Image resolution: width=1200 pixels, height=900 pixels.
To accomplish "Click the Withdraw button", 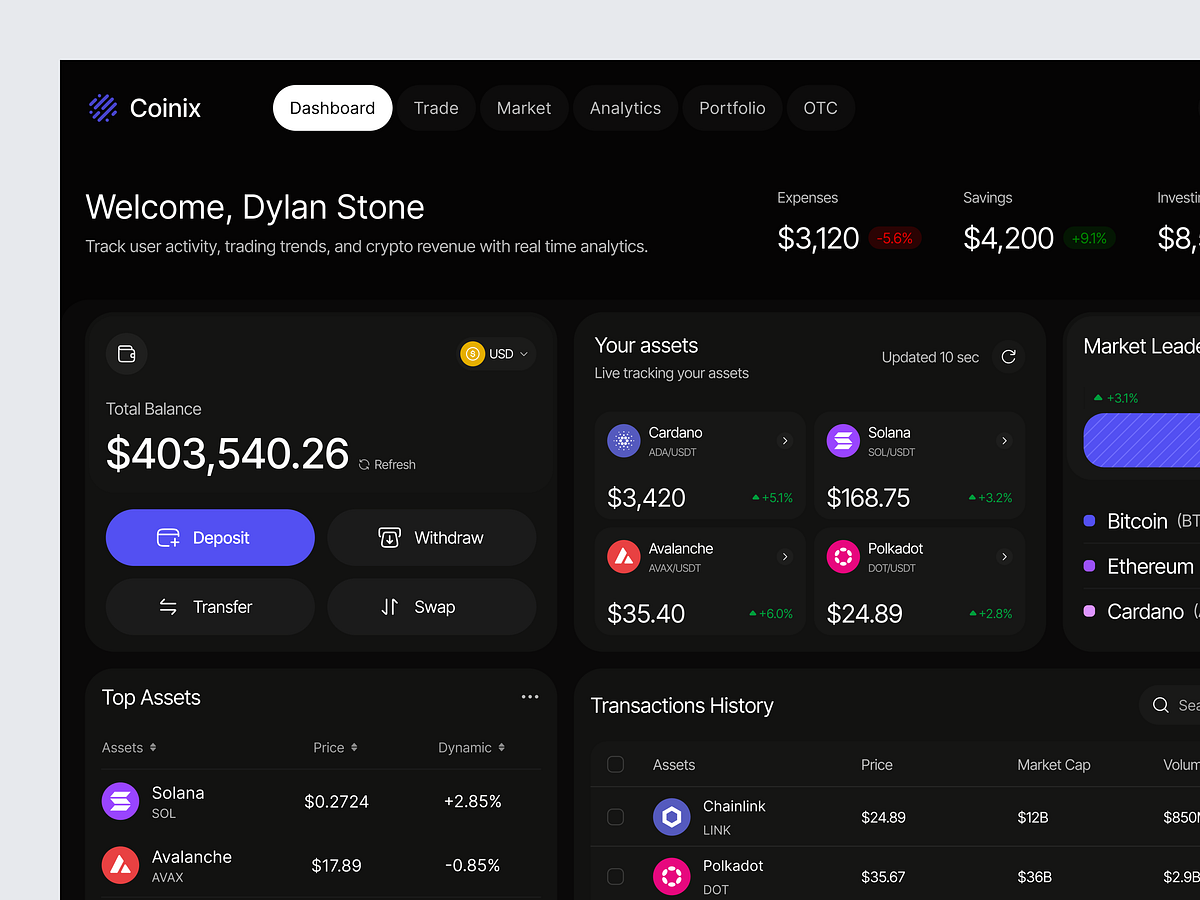I will [x=432, y=538].
